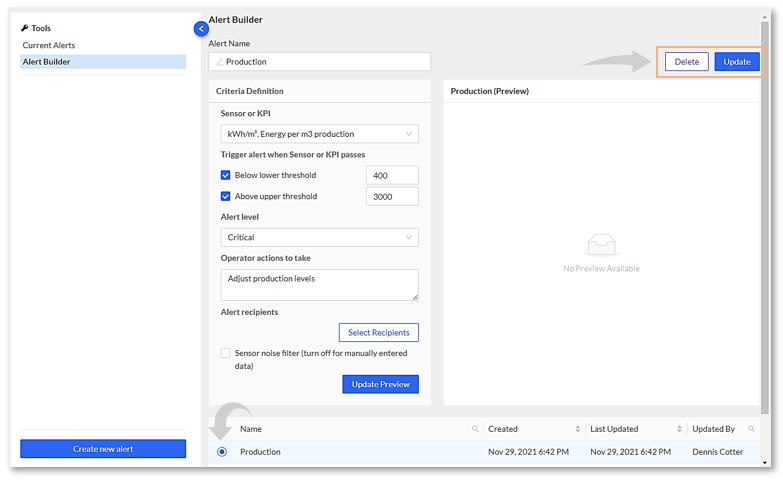
Task: Enable the Sensor noise filter checkbox
Action: point(226,353)
